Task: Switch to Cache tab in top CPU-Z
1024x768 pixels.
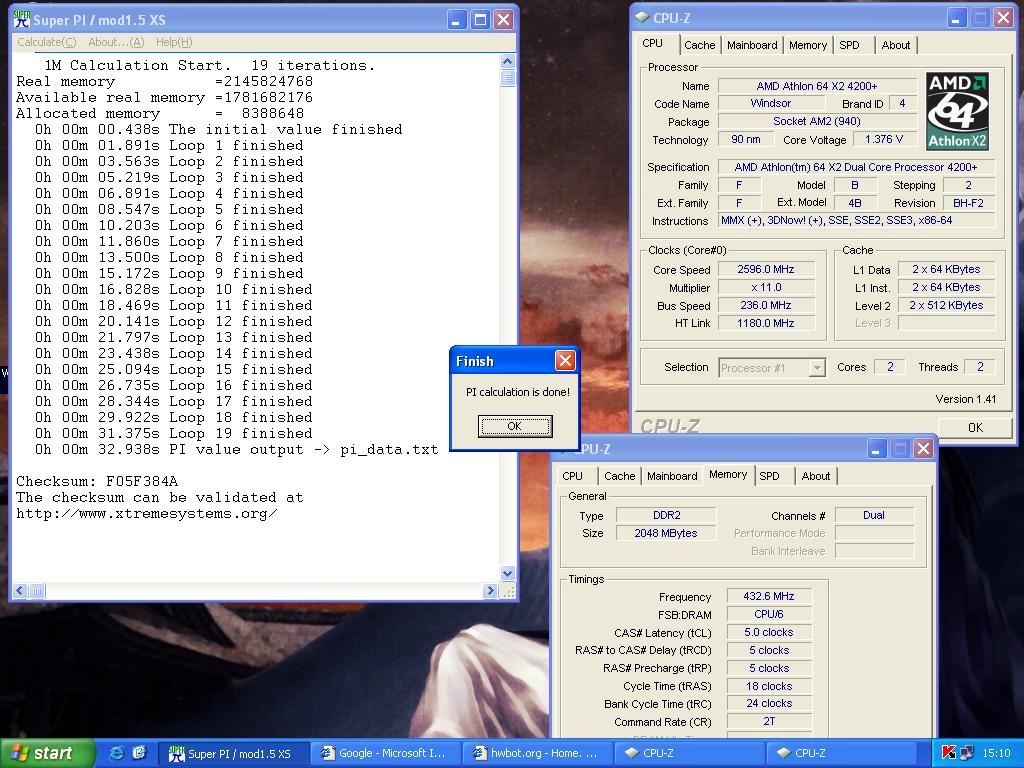Action: tap(699, 45)
